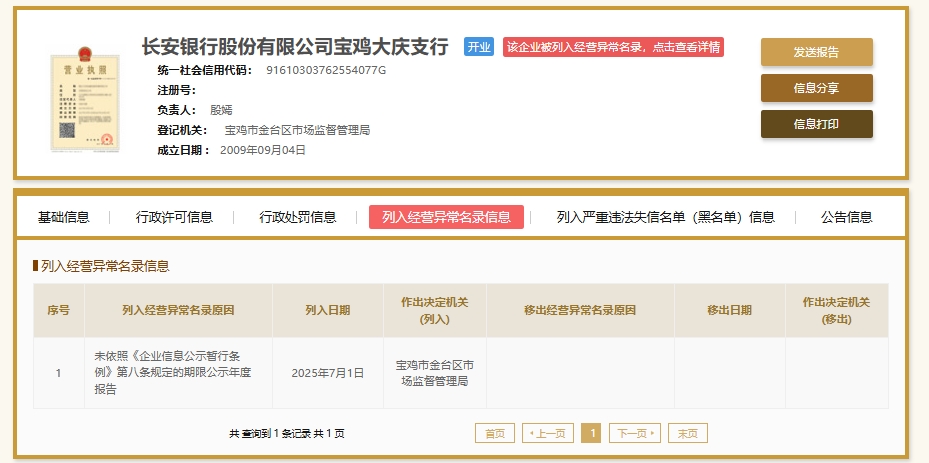Click the 移出日期 column header

pyautogui.click(x=729, y=310)
